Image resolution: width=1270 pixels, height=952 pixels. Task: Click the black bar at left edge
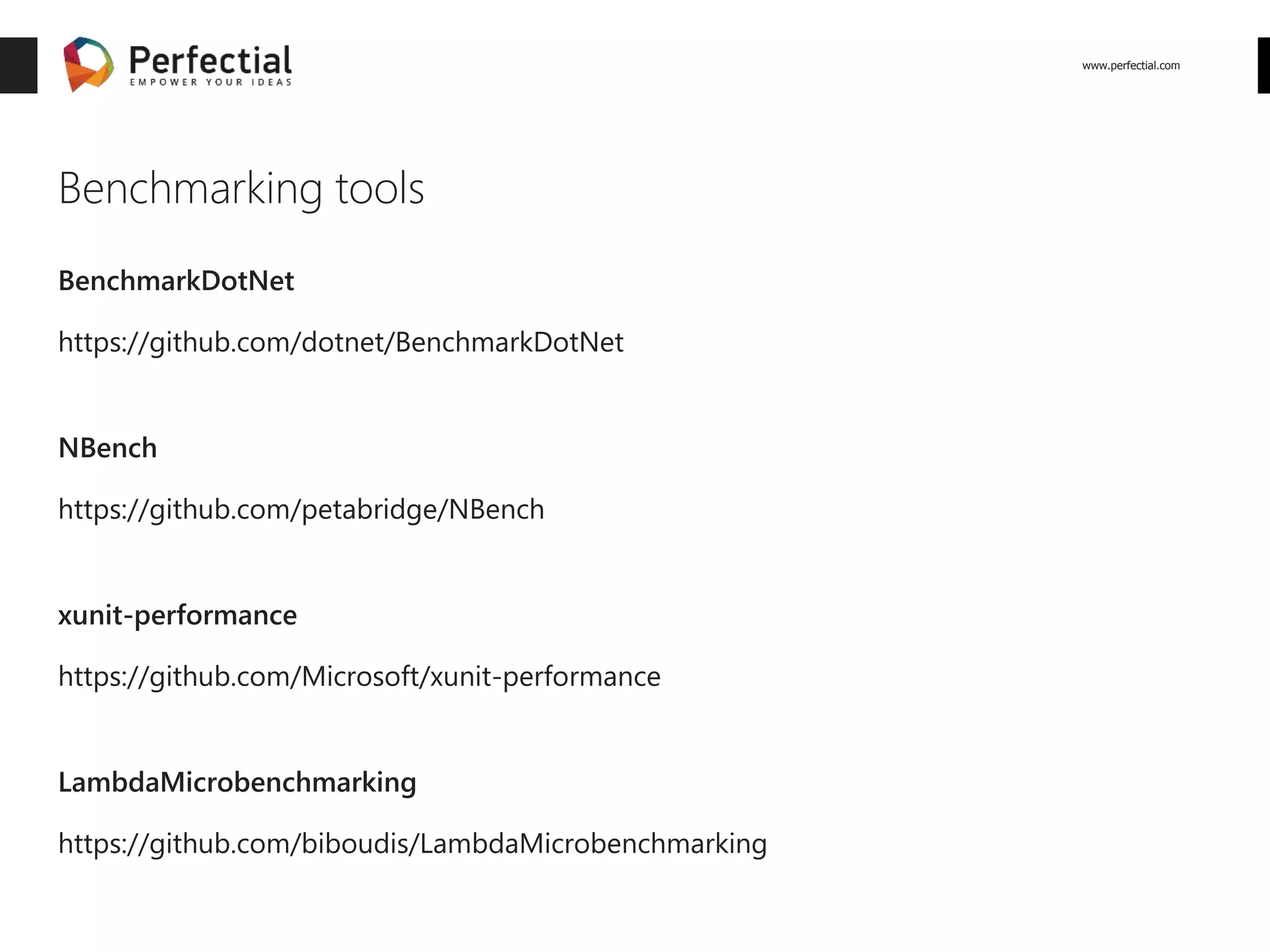(x=19, y=65)
